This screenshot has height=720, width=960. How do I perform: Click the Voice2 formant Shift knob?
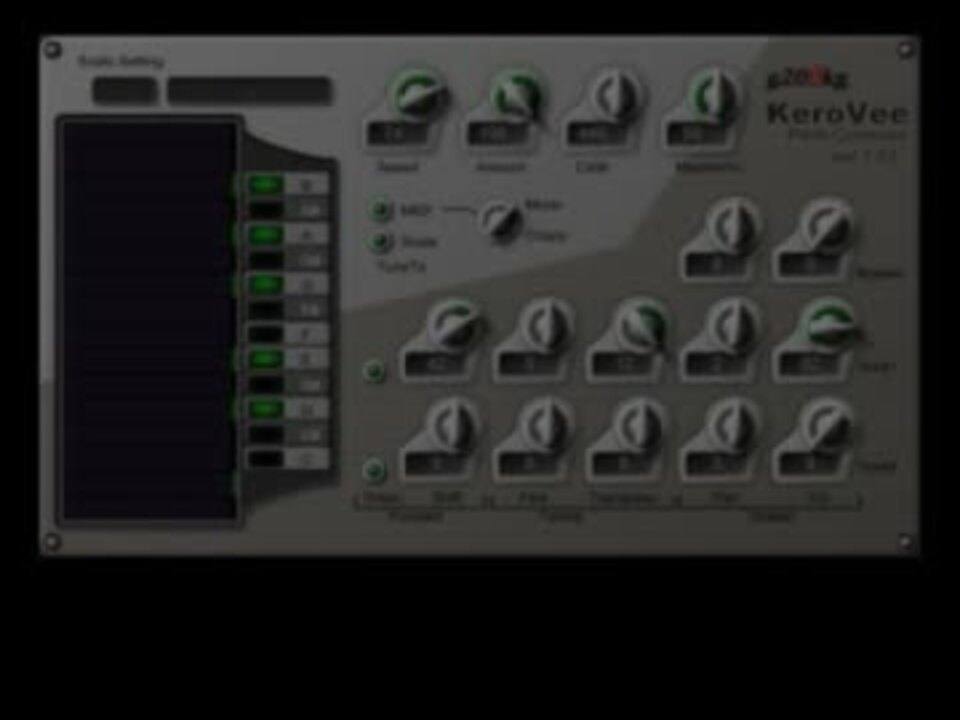[x=453, y=425]
